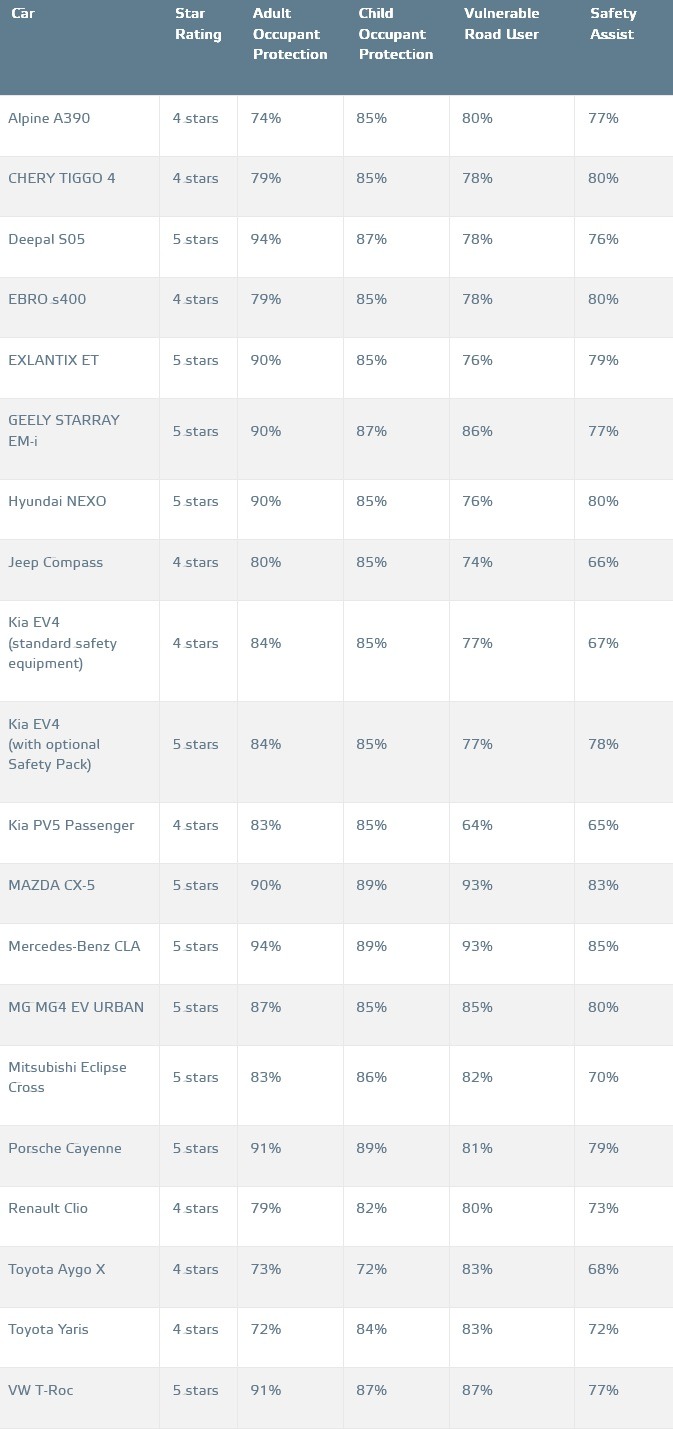
Task: Click the Porsche Cayenne car name
Action: [x=65, y=1148]
